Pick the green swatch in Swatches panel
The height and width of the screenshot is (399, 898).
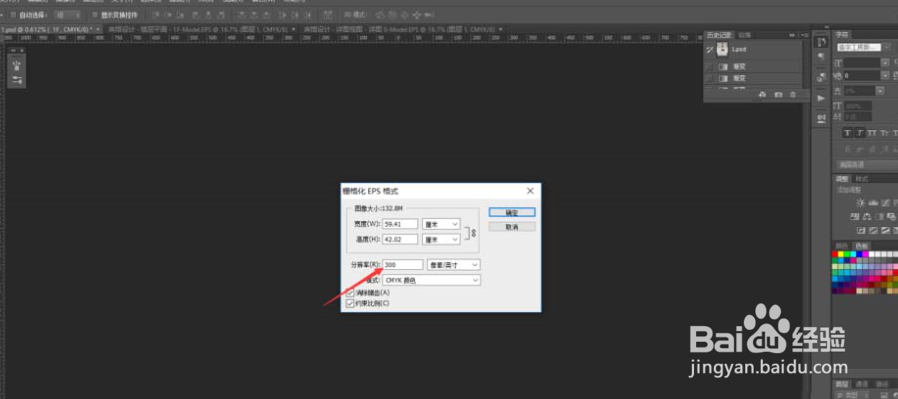point(847,254)
